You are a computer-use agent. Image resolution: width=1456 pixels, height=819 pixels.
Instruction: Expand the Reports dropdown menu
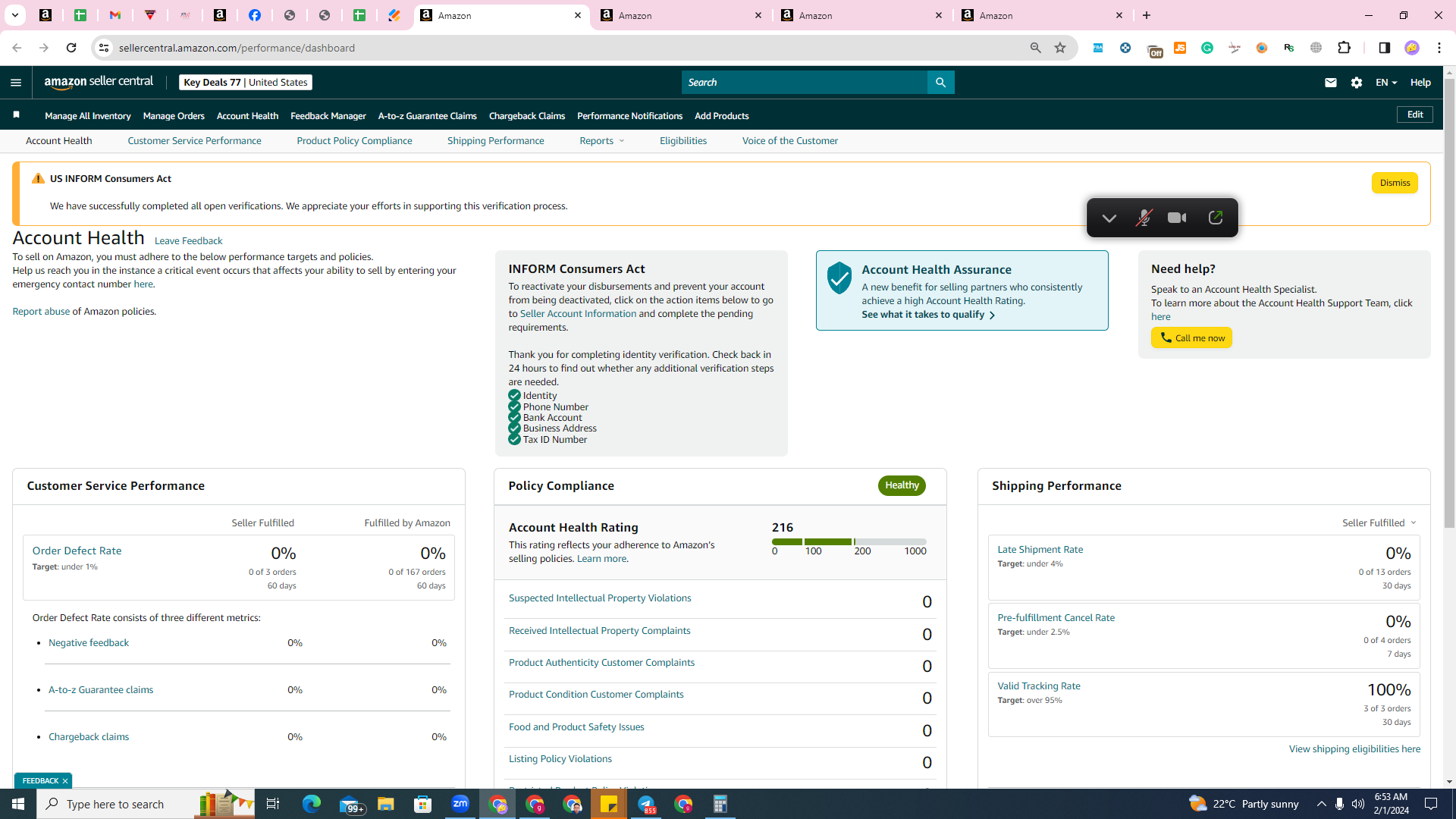click(x=602, y=141)
